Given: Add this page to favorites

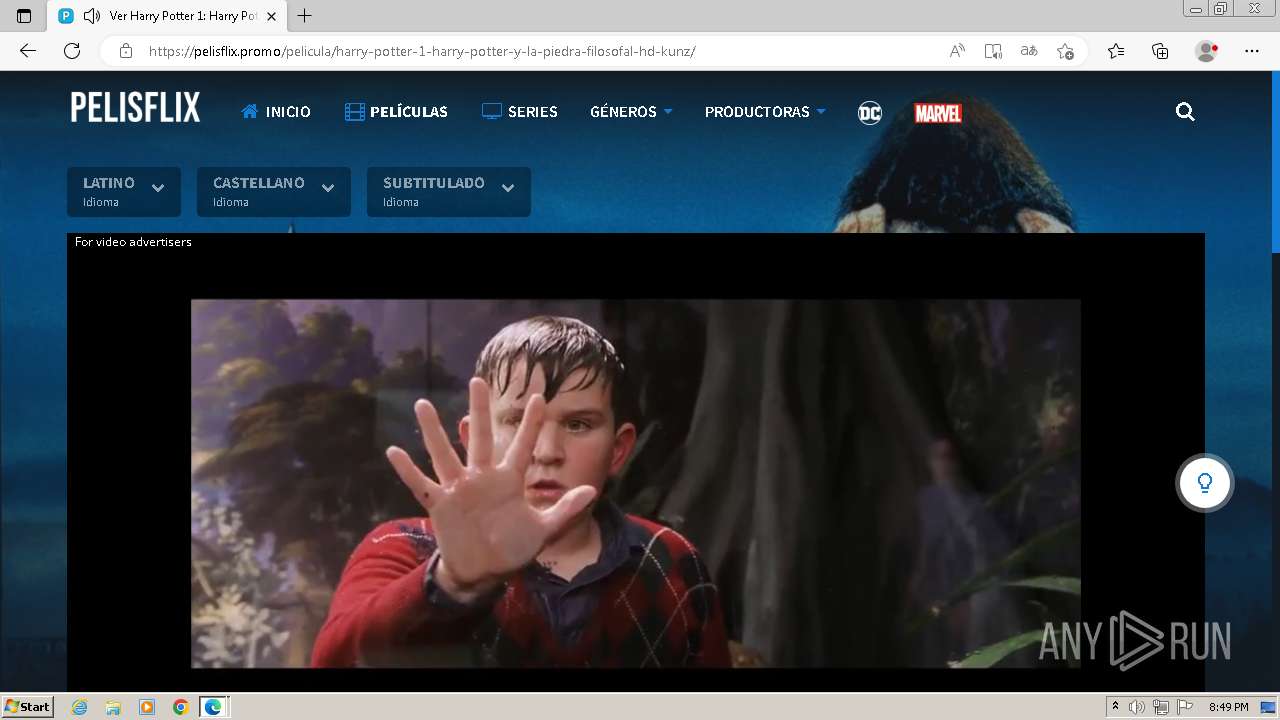Looking at the screenshot, I should point(1065,51).
